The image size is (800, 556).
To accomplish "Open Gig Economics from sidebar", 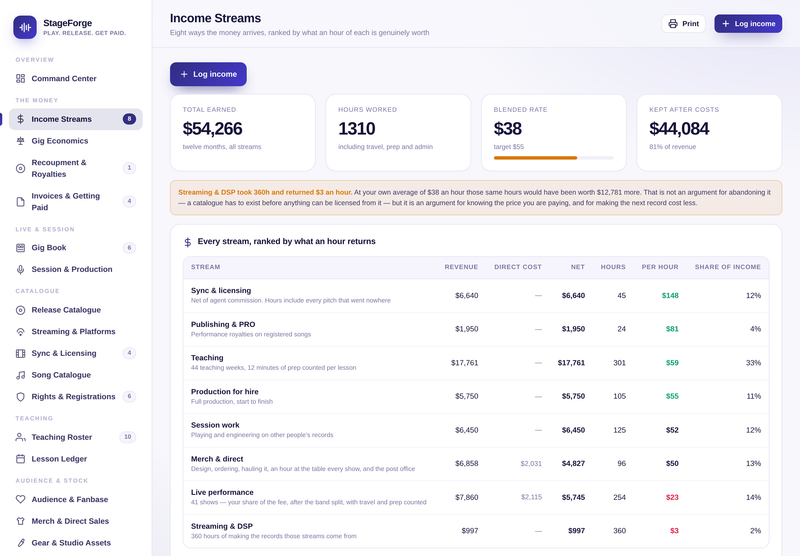I will click(76, 141).
